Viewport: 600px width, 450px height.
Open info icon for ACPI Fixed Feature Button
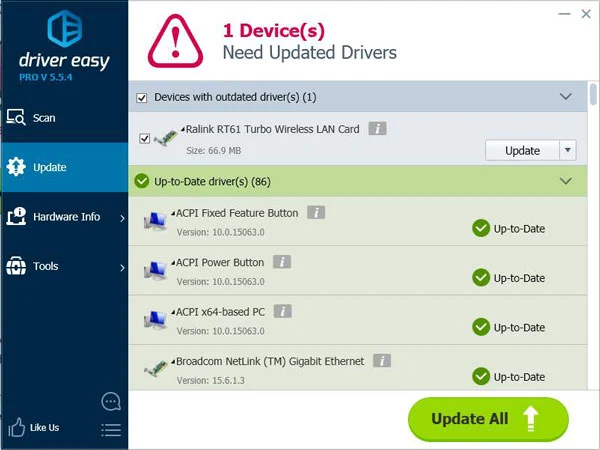click(x=316, y=212)
